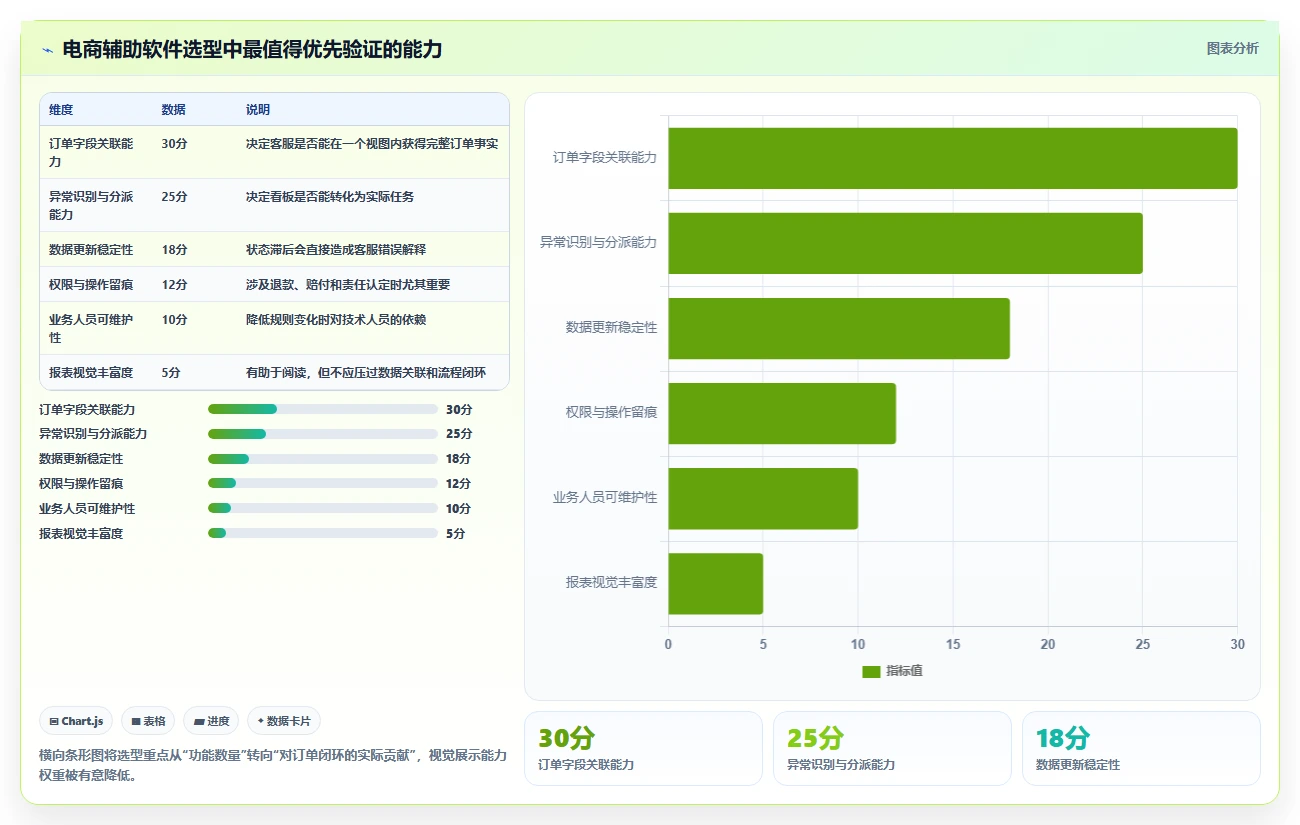Click the 报表视觉丰富度 chart bar

715,583
